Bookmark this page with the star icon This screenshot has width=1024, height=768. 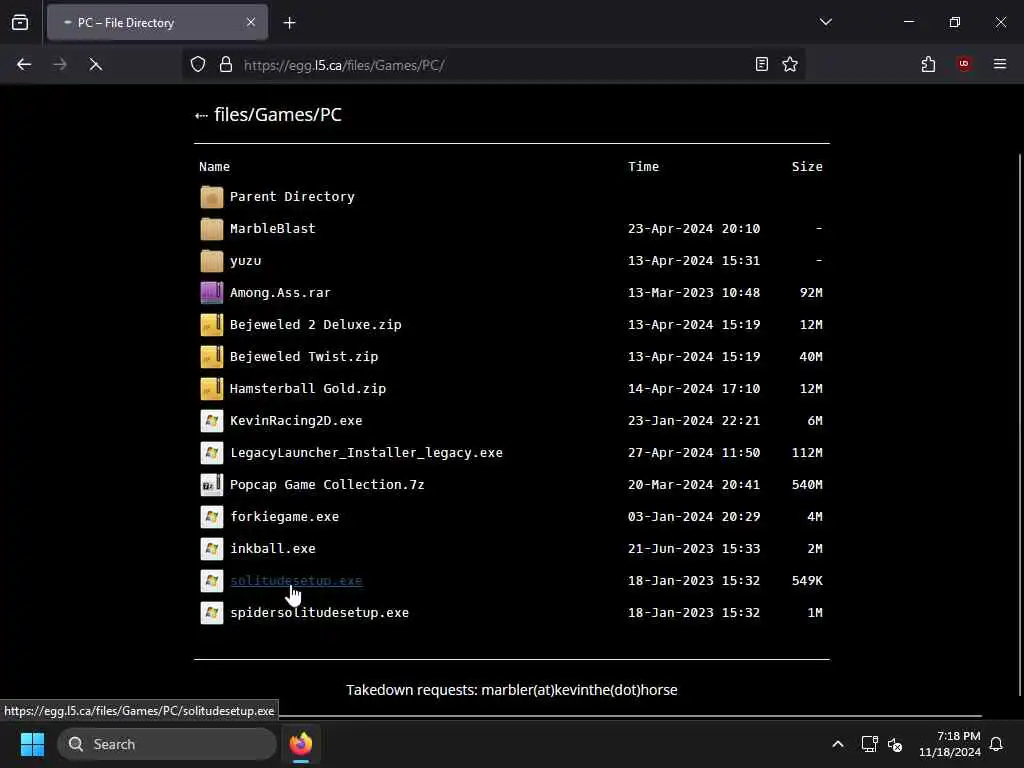coord(790,64)
